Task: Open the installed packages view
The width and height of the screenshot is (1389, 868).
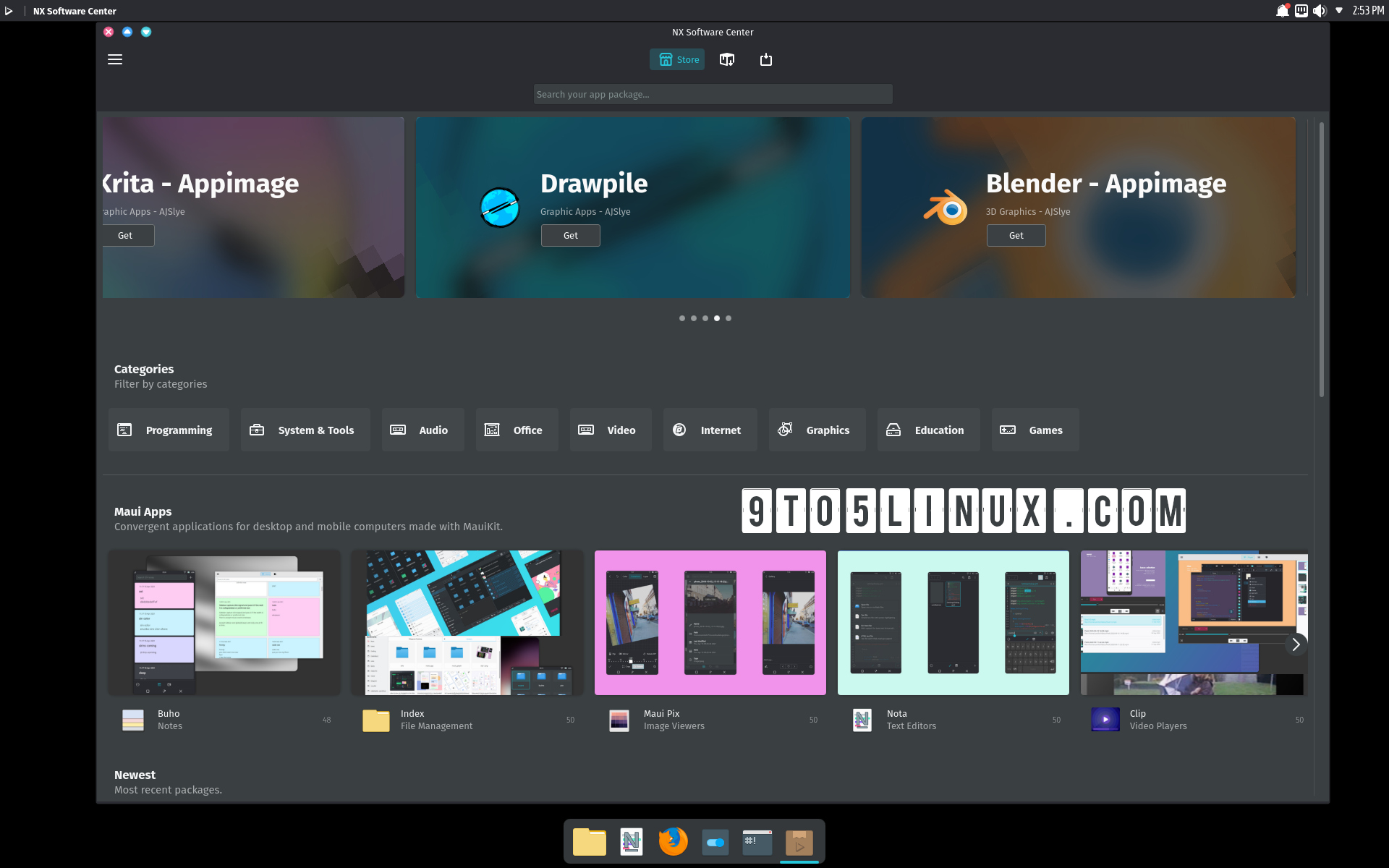Action: (727, 59)
